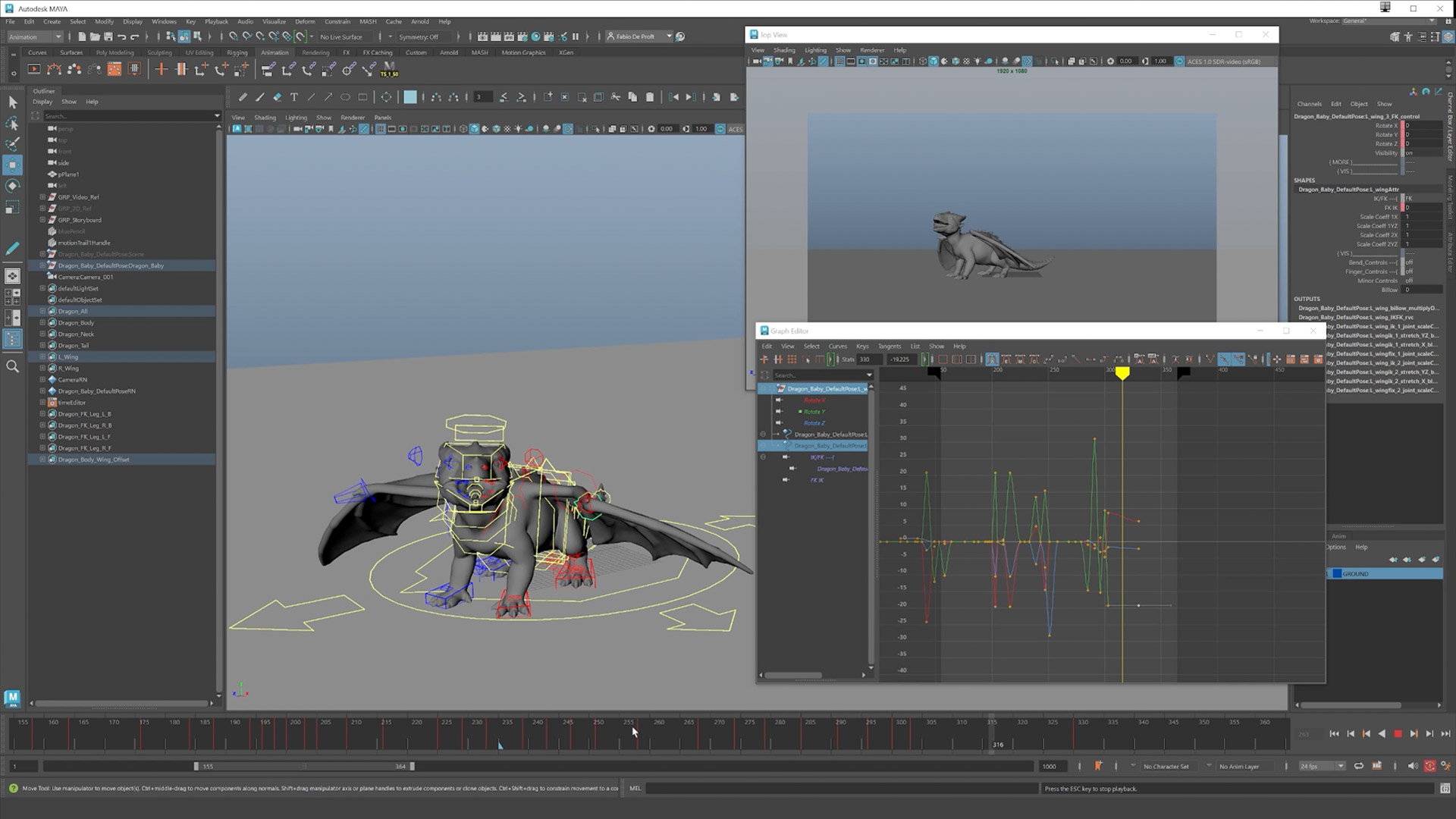Click the Scale tool icon

click(x=12, y=207)
